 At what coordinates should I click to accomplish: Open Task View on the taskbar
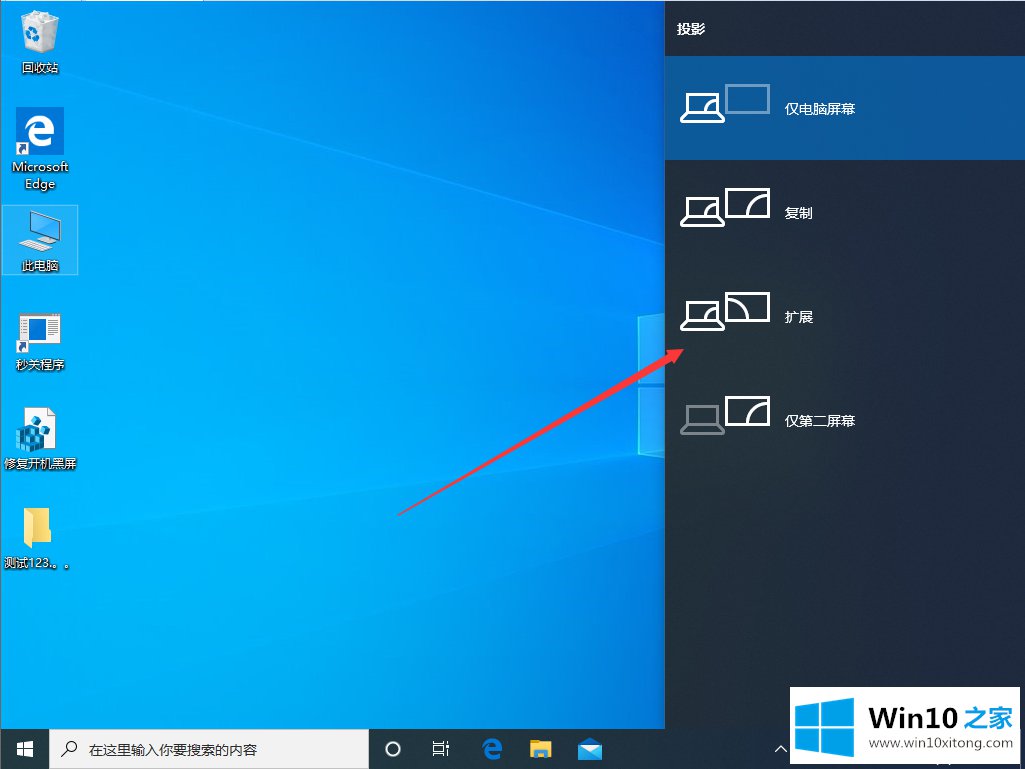tap(441, 749)
